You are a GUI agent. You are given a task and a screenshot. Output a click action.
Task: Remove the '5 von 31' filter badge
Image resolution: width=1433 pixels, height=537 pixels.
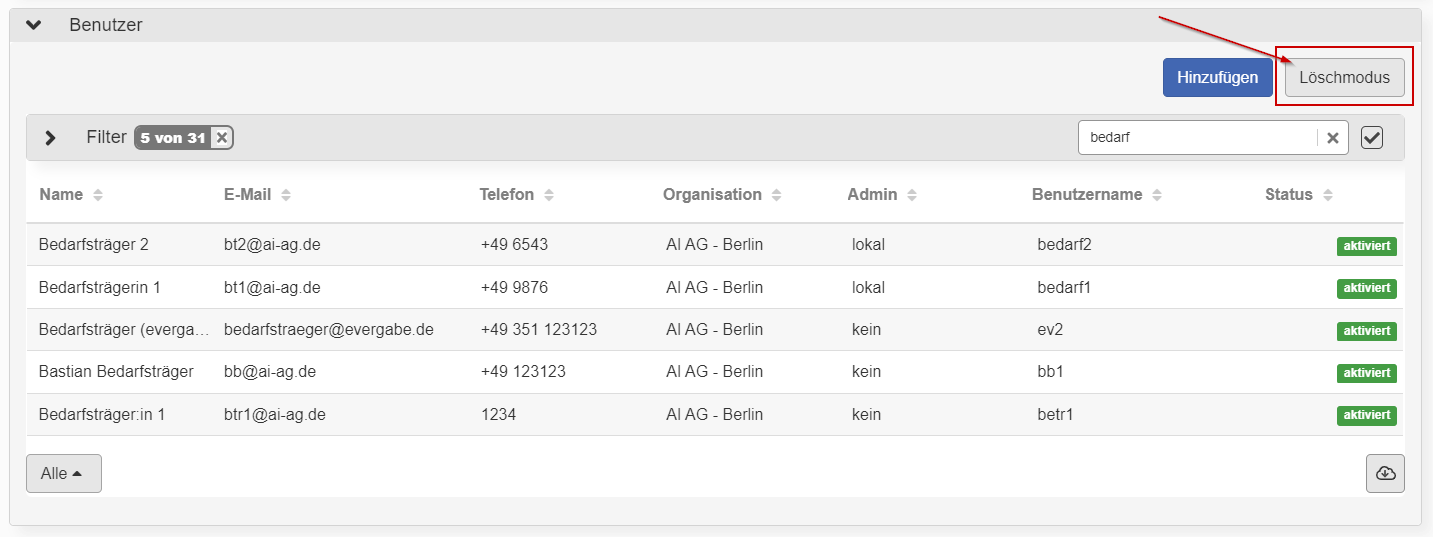tap(222, 138)
